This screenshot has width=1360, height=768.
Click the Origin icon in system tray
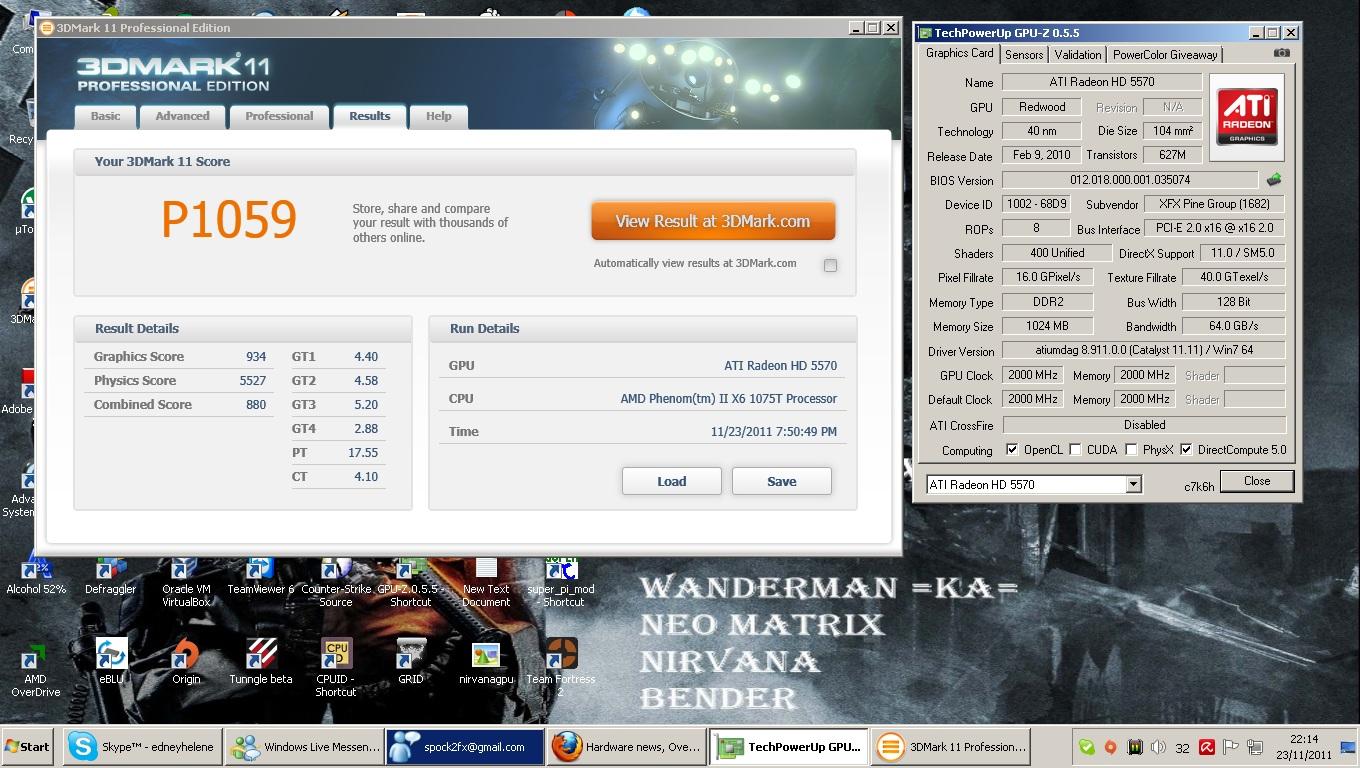click(1110, 747)
